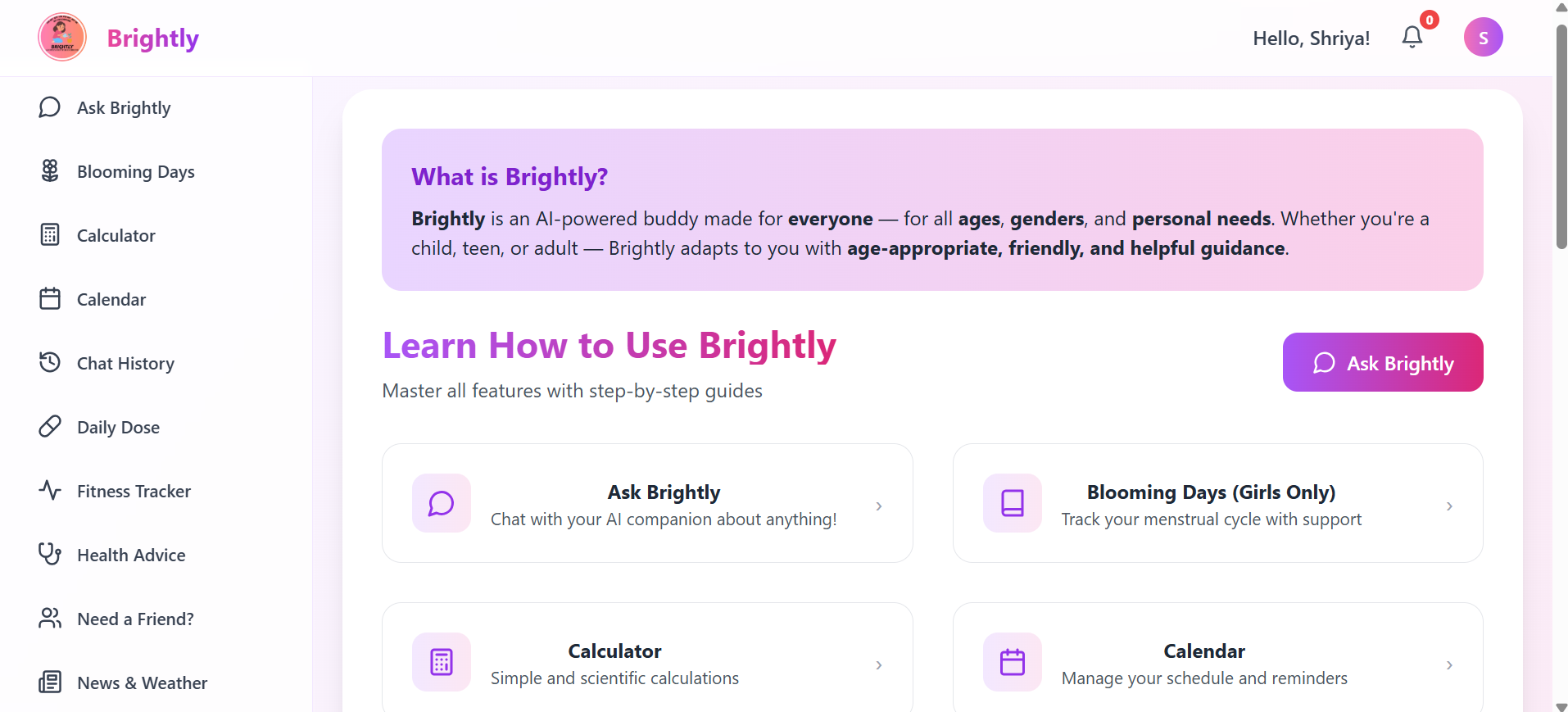Open Health Advice via the stethoscope icon
The width and height of the screenshot is (1568, 712).
pyautogui.click(x=49, y=554)
